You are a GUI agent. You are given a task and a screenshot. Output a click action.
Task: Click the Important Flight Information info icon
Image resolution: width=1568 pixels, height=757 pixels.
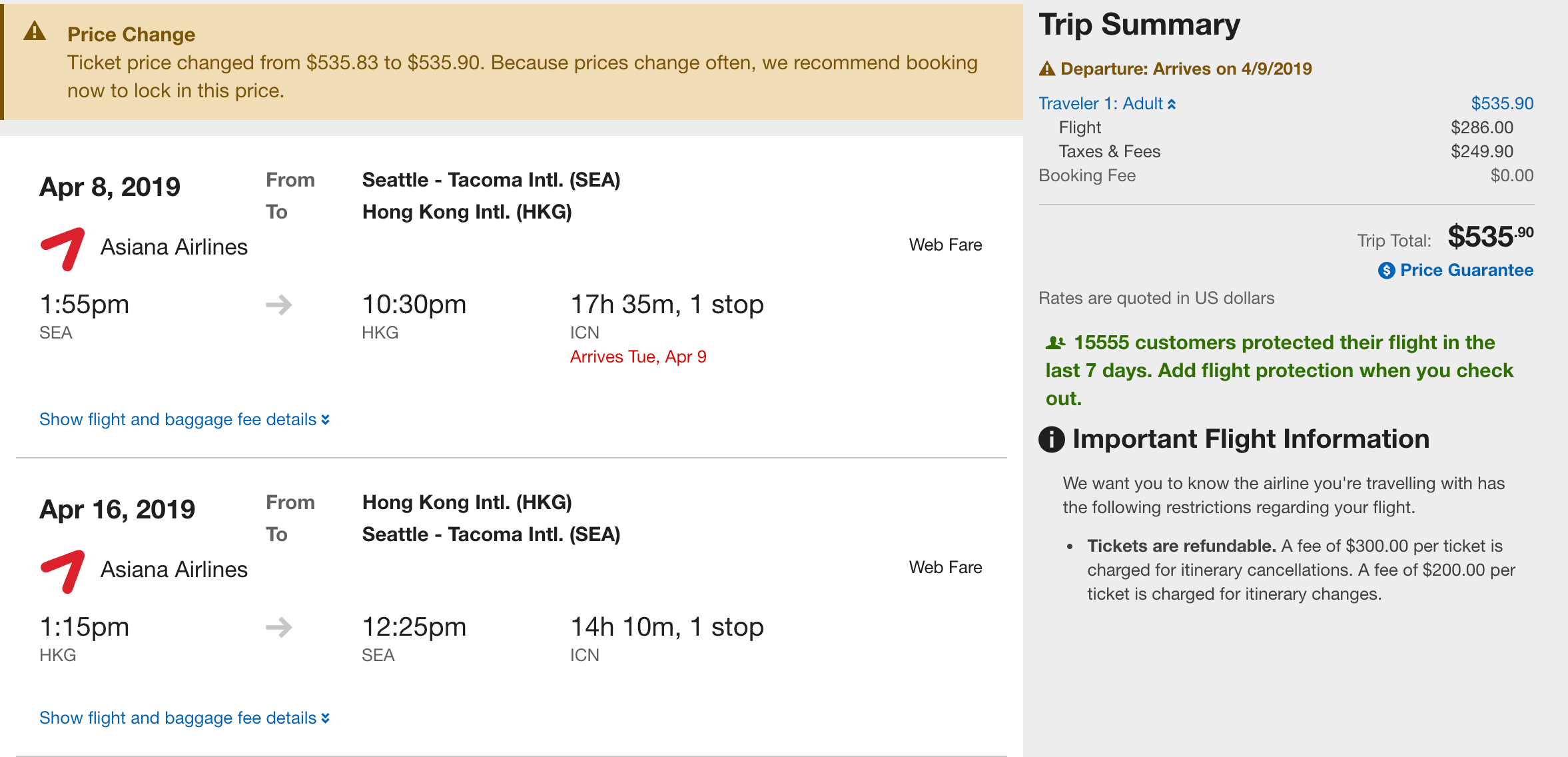point(1052,439)
